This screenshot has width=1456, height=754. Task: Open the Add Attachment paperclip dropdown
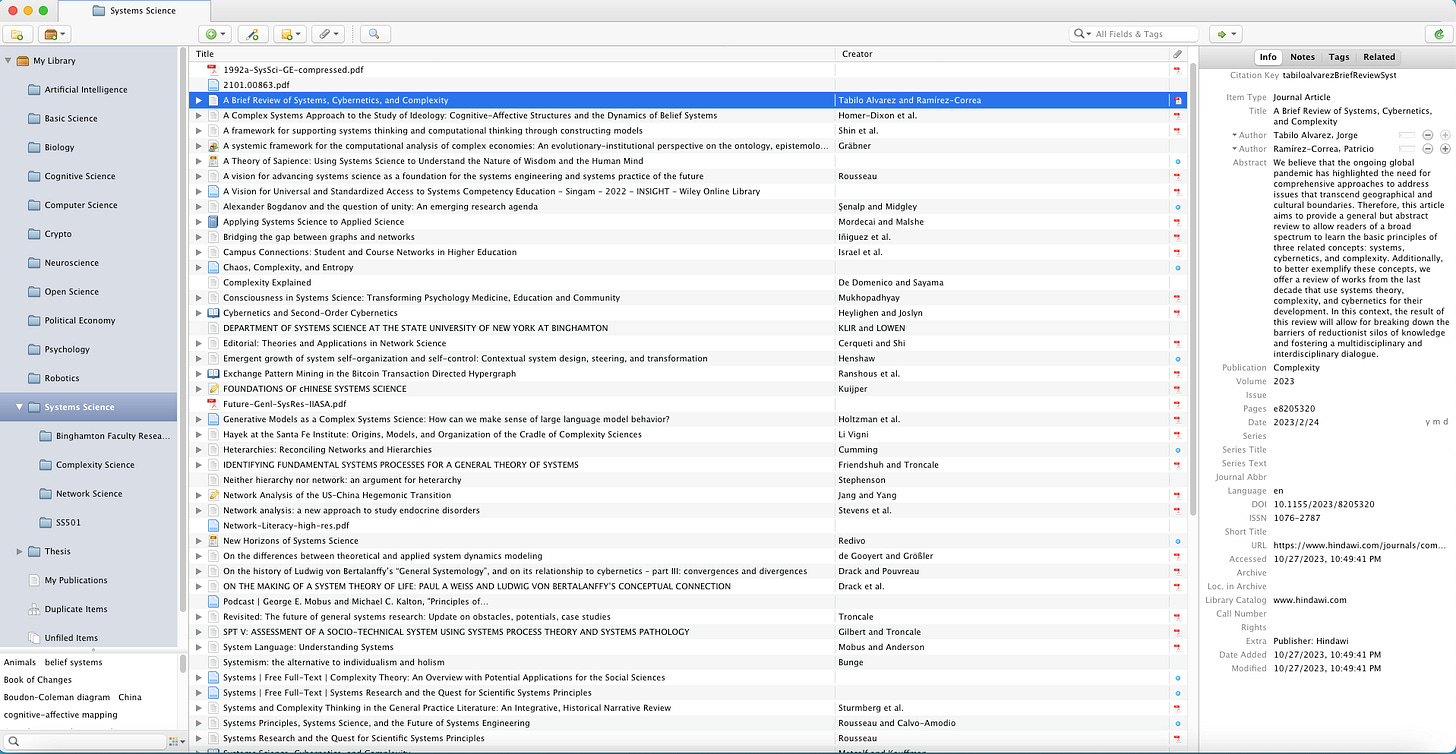[328, 34]
